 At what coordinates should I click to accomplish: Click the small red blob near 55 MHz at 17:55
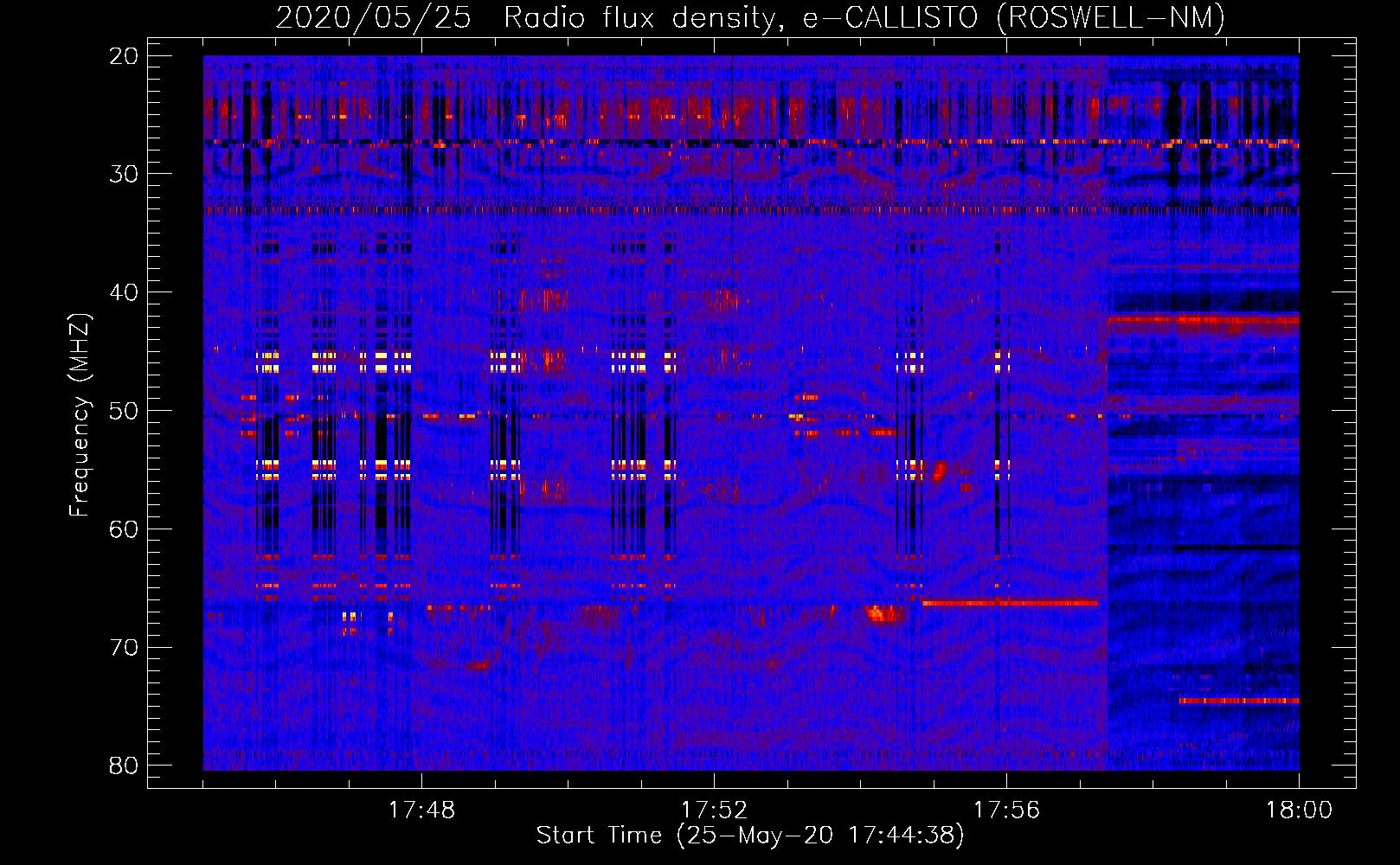pyautogui.click(x=940, y=471)
